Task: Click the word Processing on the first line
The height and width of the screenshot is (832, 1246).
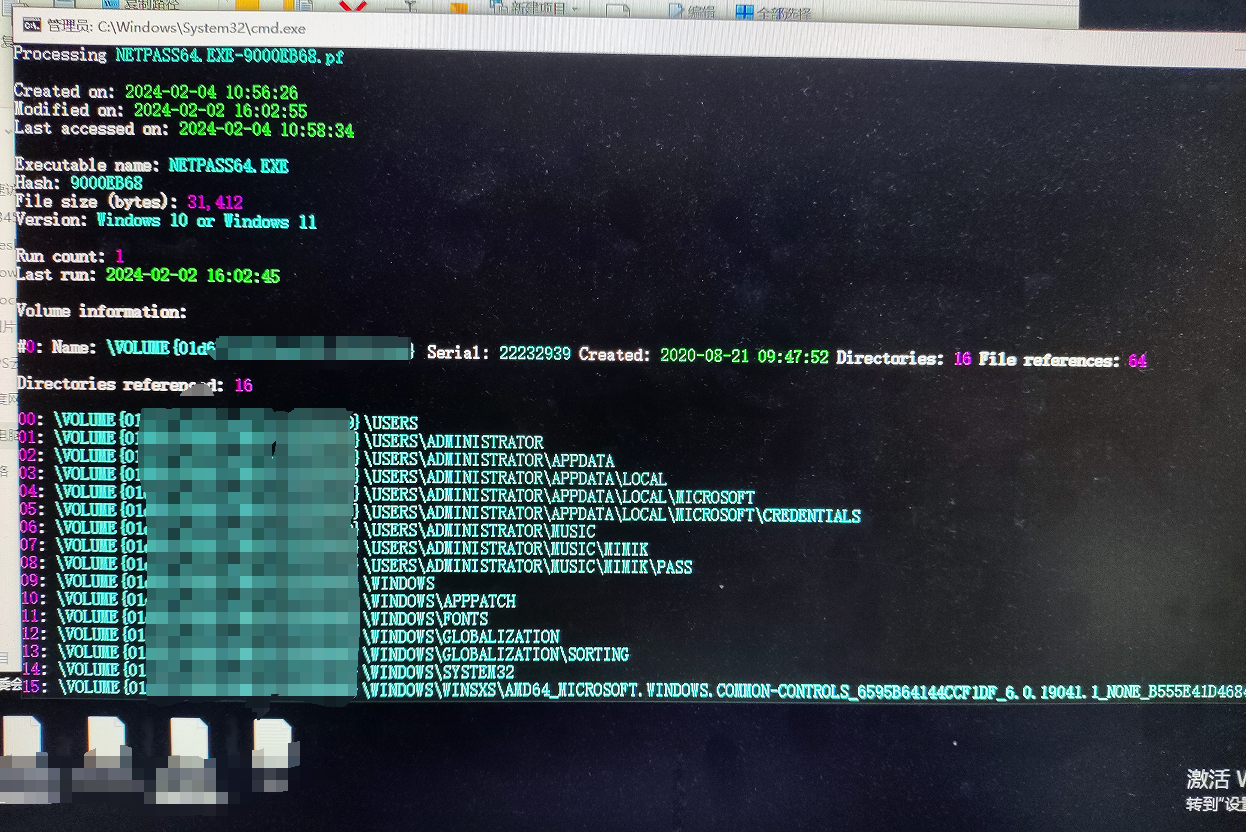Action: pos(60,55)
